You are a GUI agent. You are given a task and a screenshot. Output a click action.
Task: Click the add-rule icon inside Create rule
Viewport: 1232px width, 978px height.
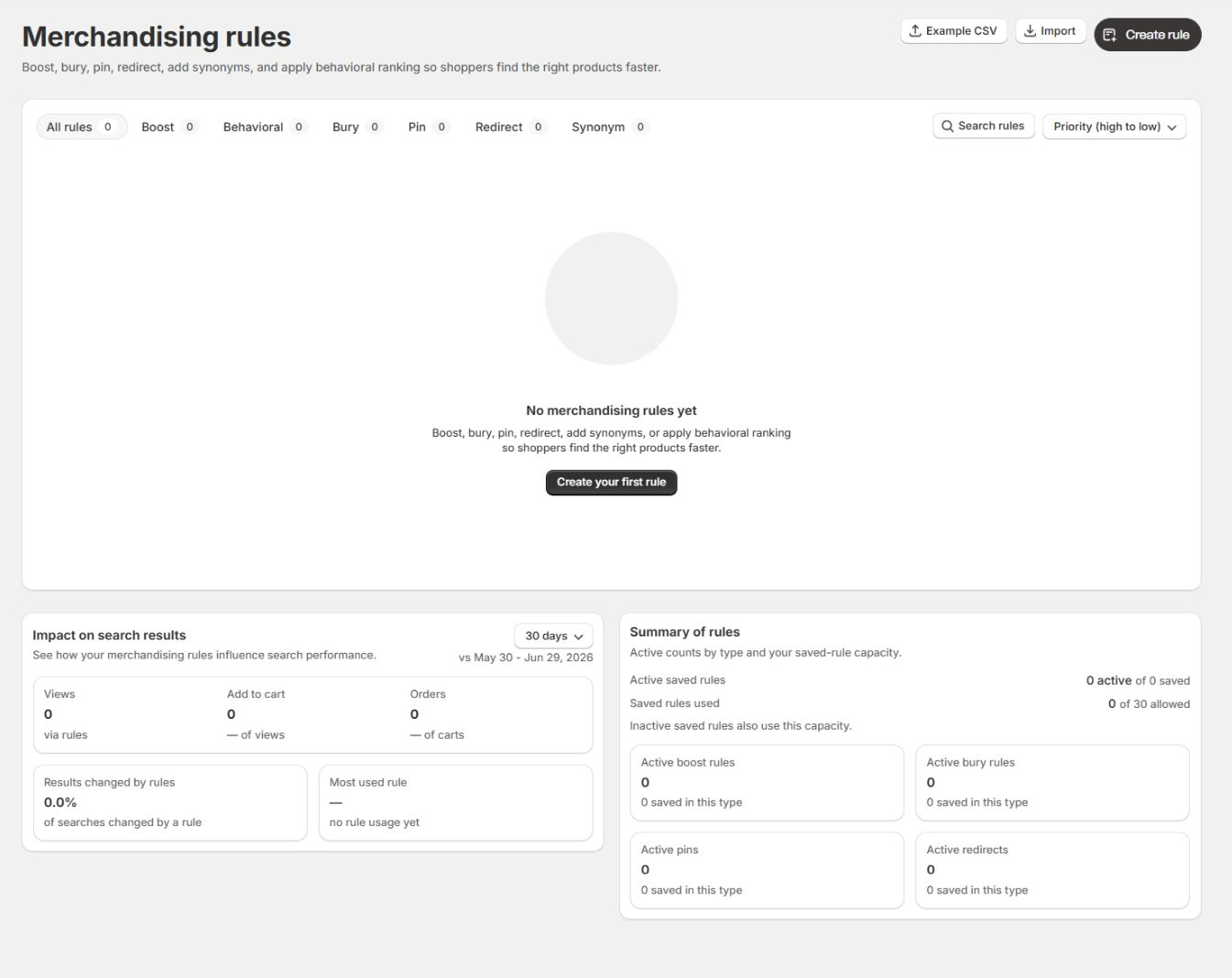point(1109,35)
